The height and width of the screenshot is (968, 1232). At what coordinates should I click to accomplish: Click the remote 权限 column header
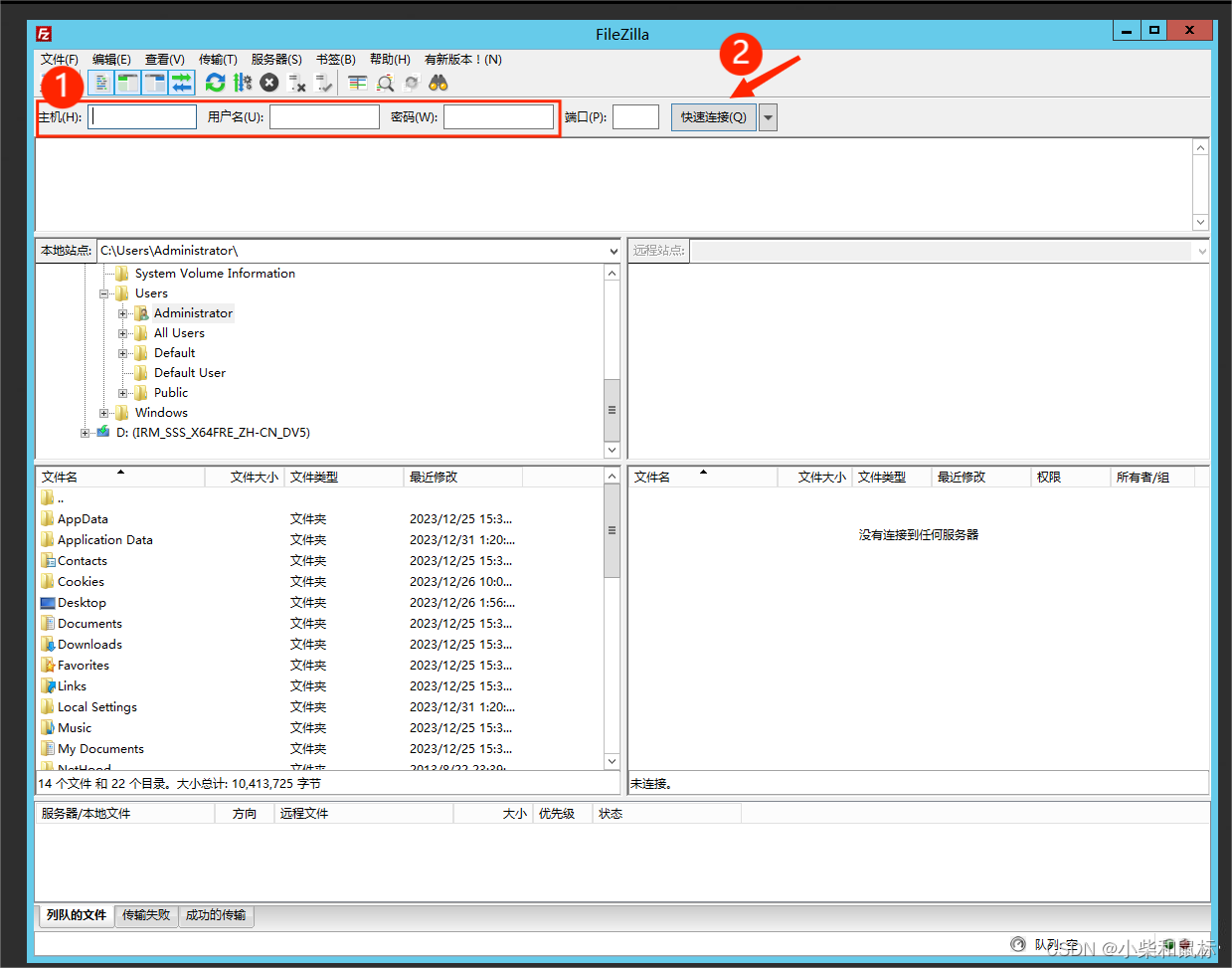pos(1070,478)
